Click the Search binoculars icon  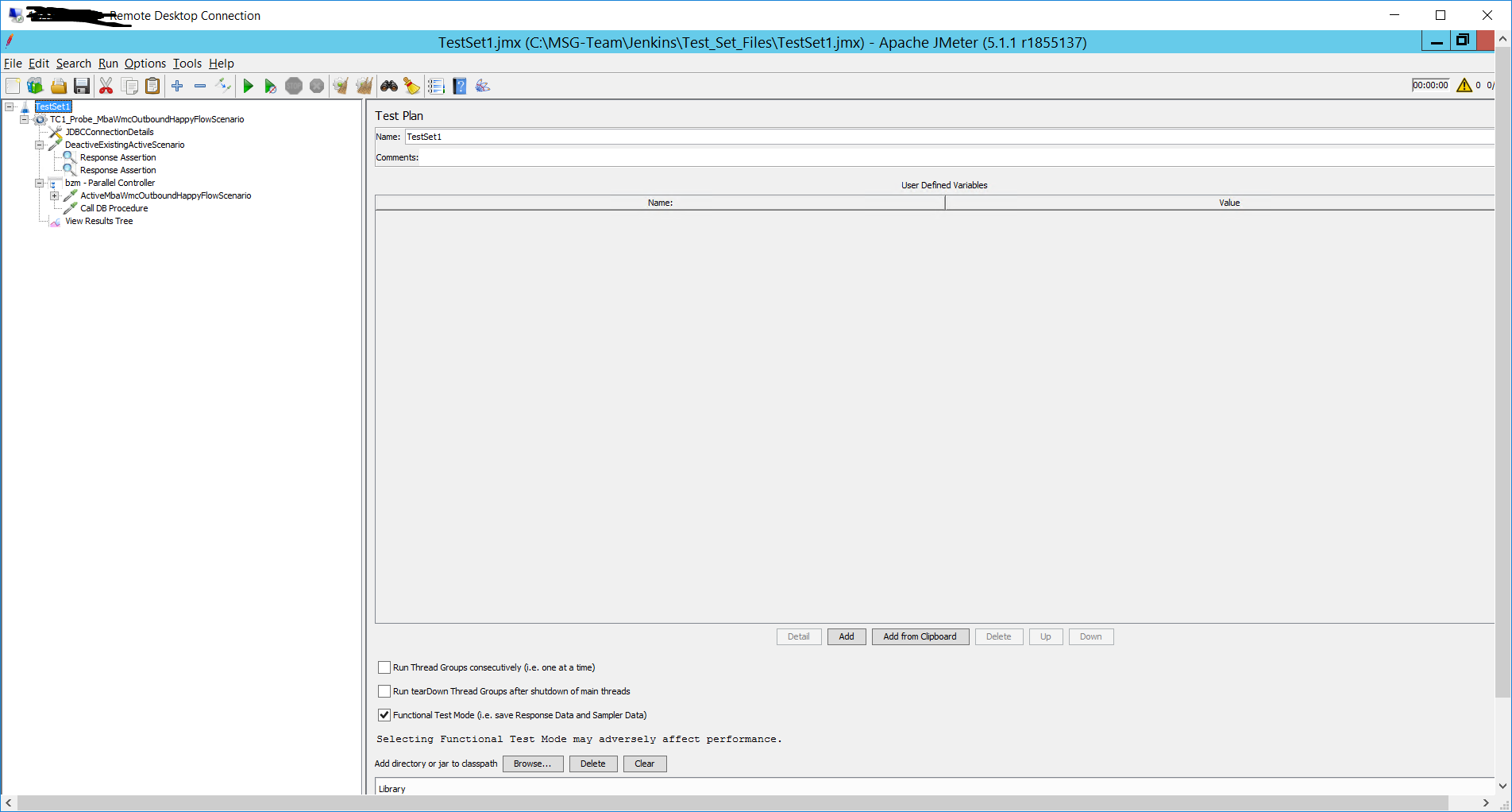(x=389, y=86)
